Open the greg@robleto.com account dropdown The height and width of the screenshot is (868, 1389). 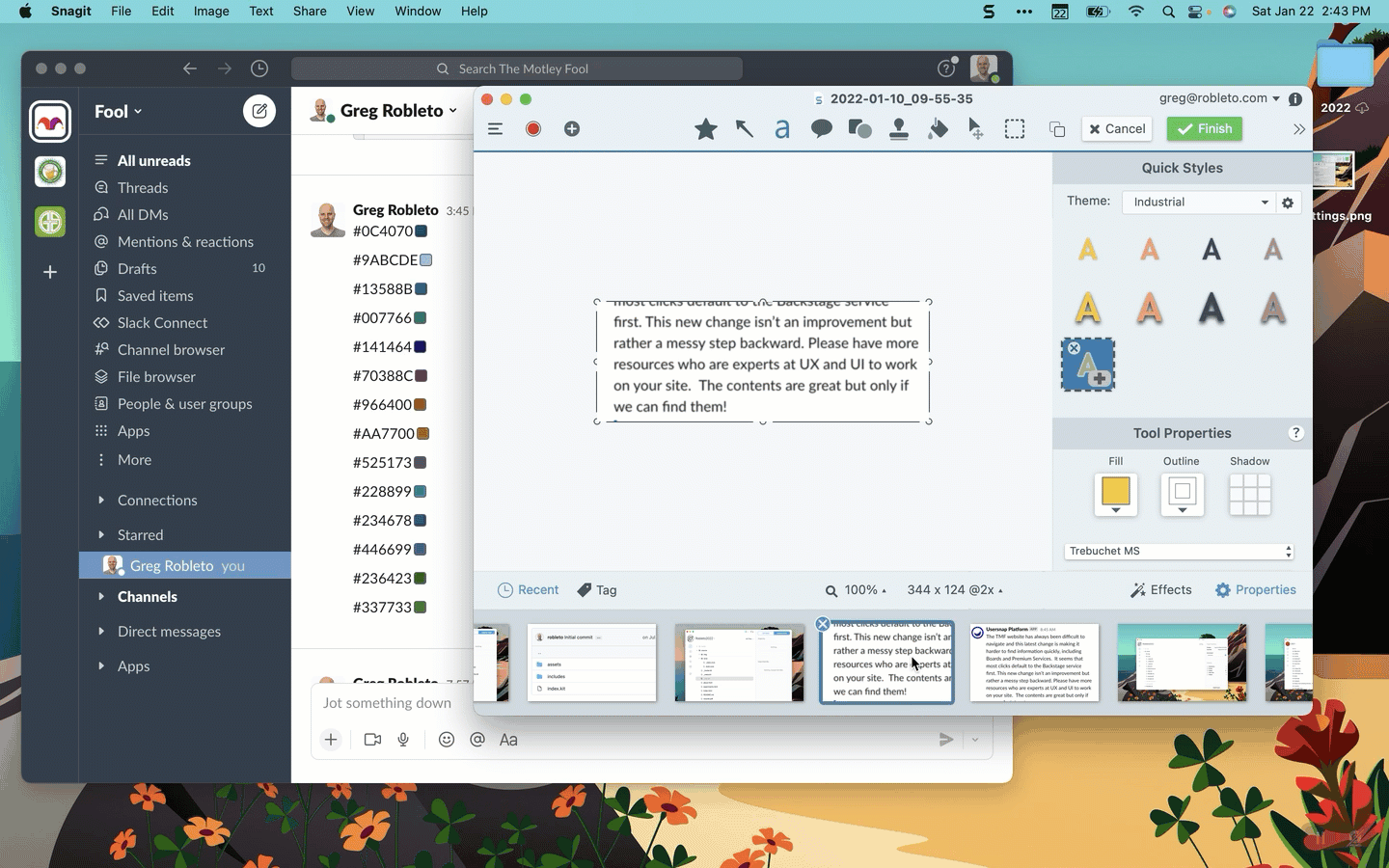click(1220, 98)
